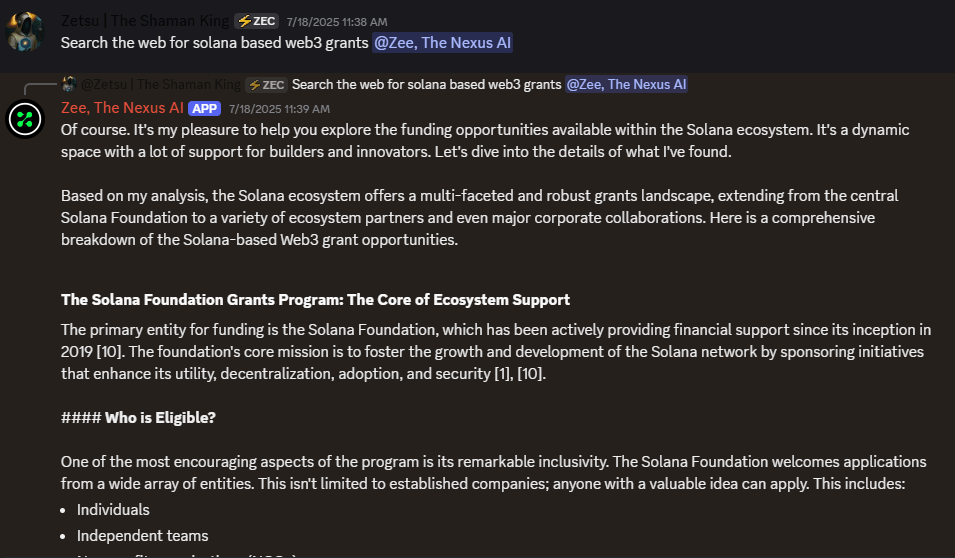
Task: Click the @Zee mention in Zetsu's message
Action: [x=443, y=42]
